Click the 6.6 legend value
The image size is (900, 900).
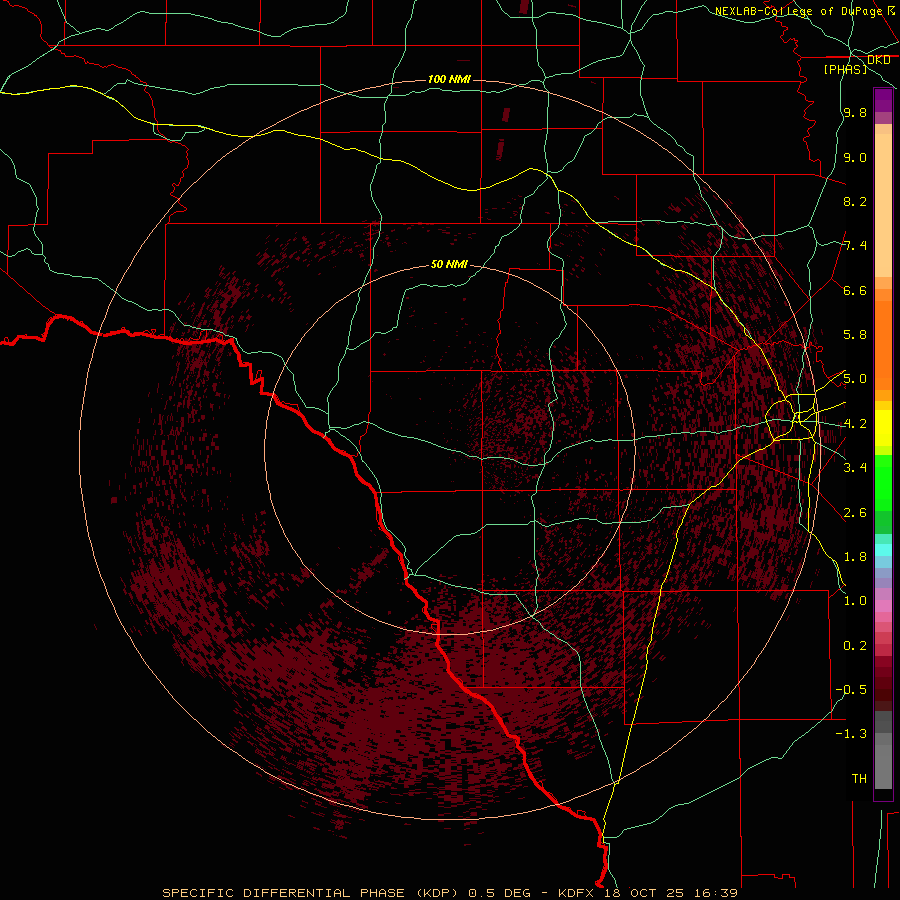855,290
